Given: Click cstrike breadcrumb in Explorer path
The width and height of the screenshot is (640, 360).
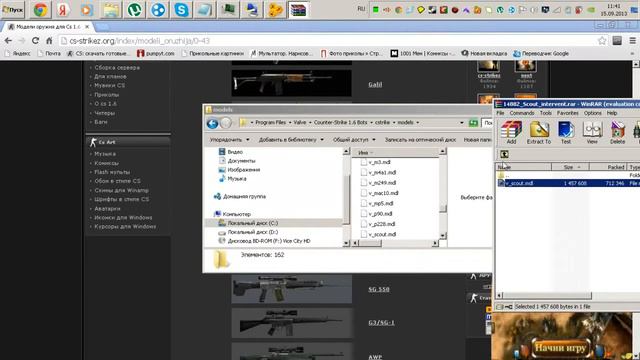Looking at the screenshot, I should click(382, 122).
